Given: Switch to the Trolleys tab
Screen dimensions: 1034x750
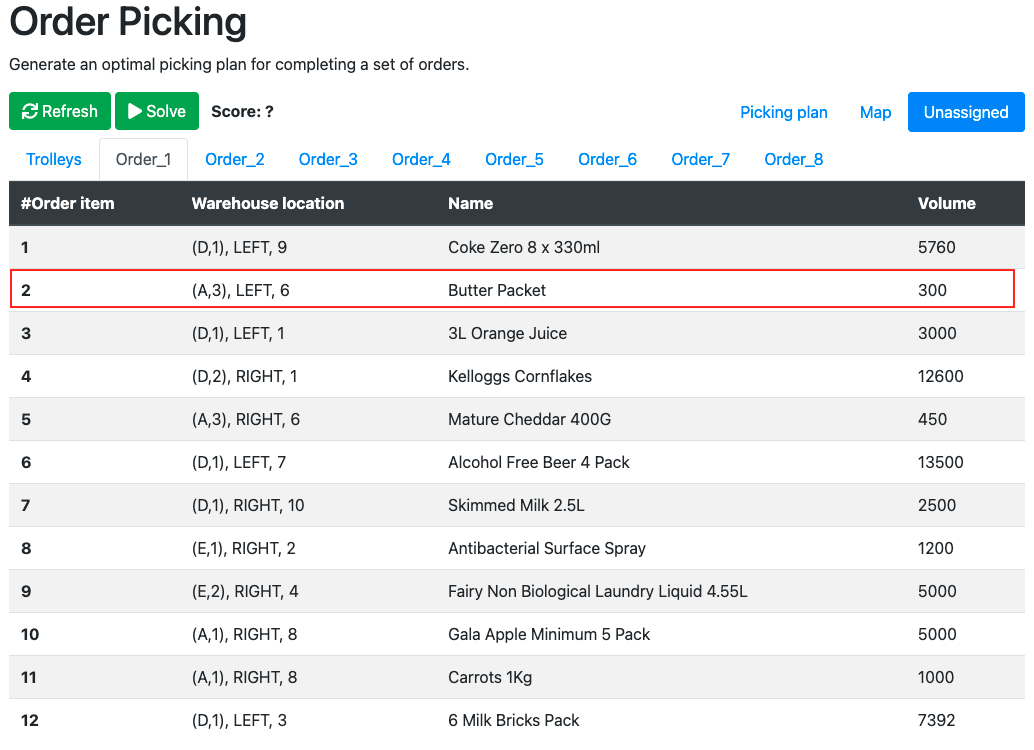Looking at the screenshot, I should point(54,160).
